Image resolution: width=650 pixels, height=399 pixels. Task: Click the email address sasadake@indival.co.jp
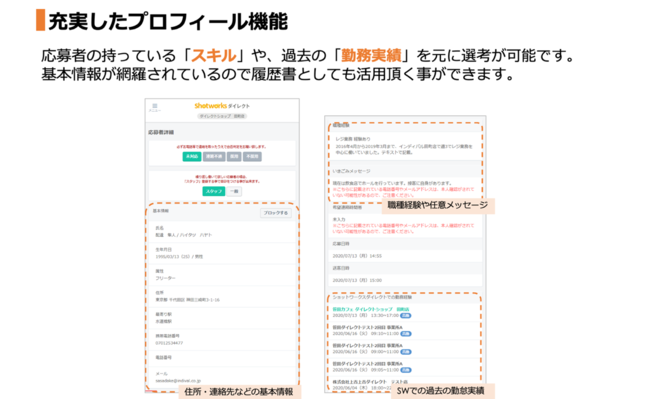178,380
